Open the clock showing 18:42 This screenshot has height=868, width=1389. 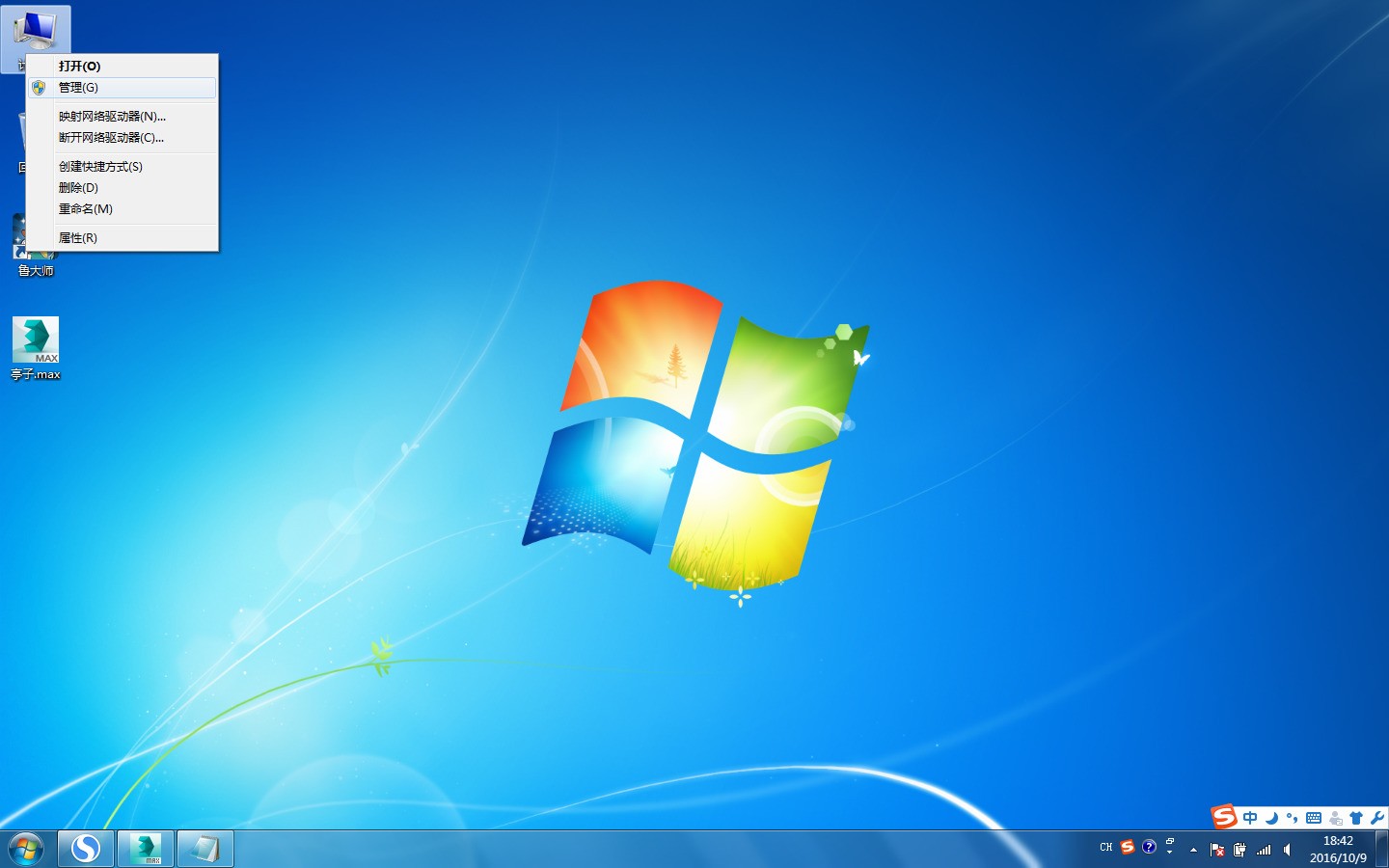tap(1338, 850)
